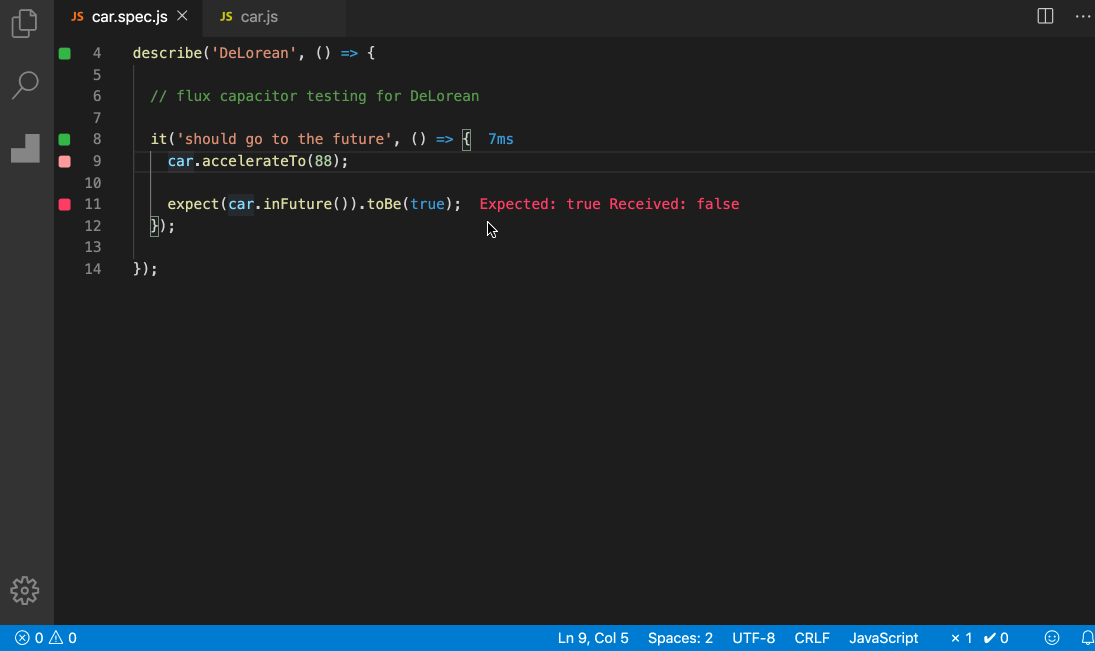Open errors count in status bar
The height and width of the screenshot is (651, 1095).
[x=29, y=638]
